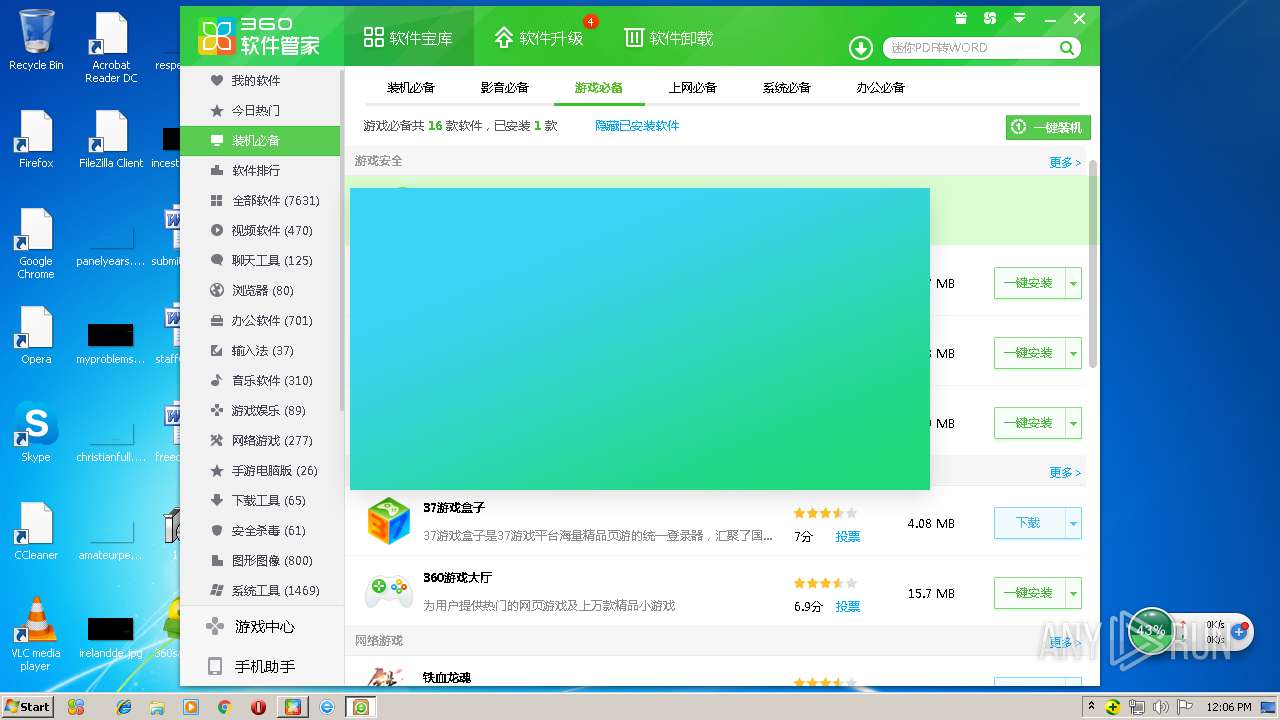Click the 360软件管家 logo

click(x=259, y=37)
